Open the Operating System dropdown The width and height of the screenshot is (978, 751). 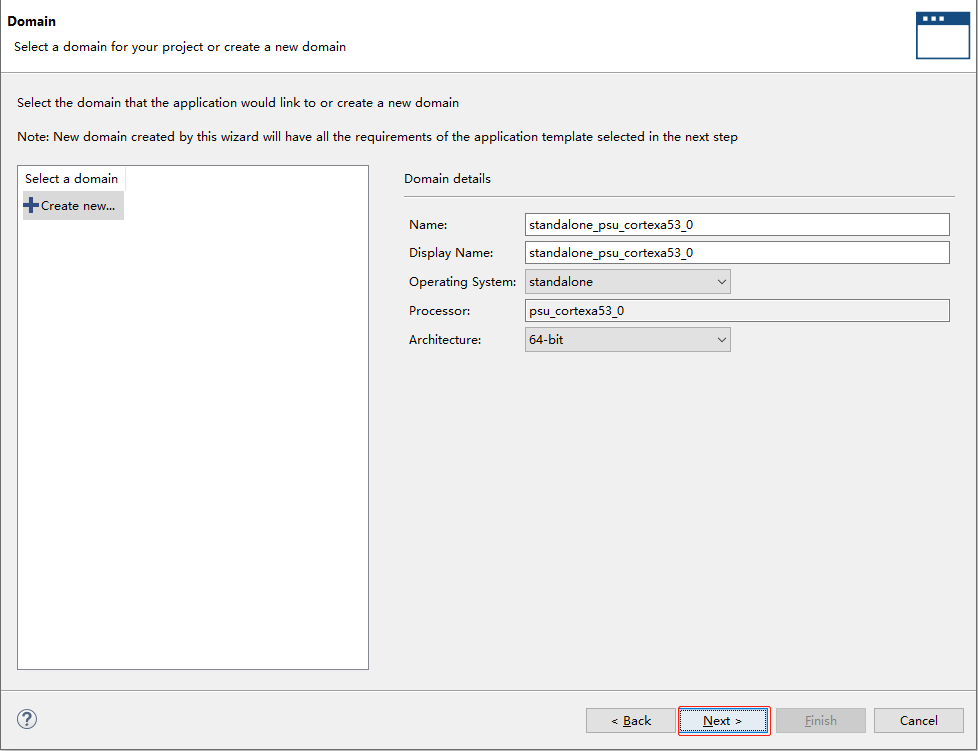(x=627, y=281)
